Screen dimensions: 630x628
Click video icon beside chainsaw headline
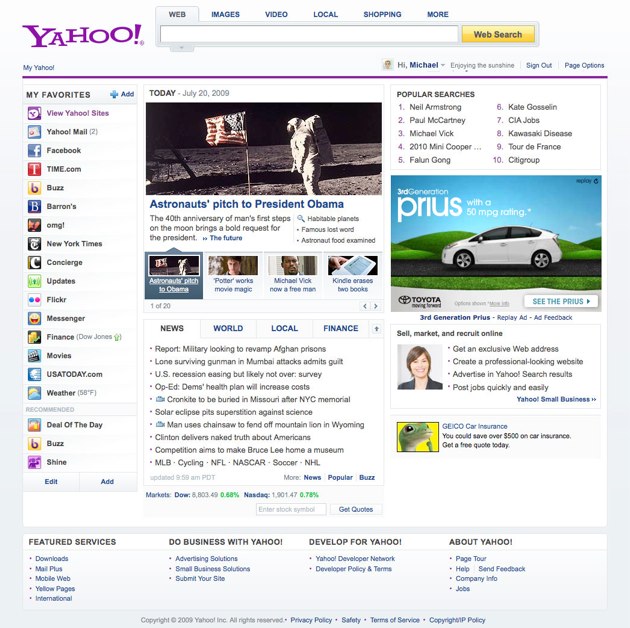tap(160, 425)
